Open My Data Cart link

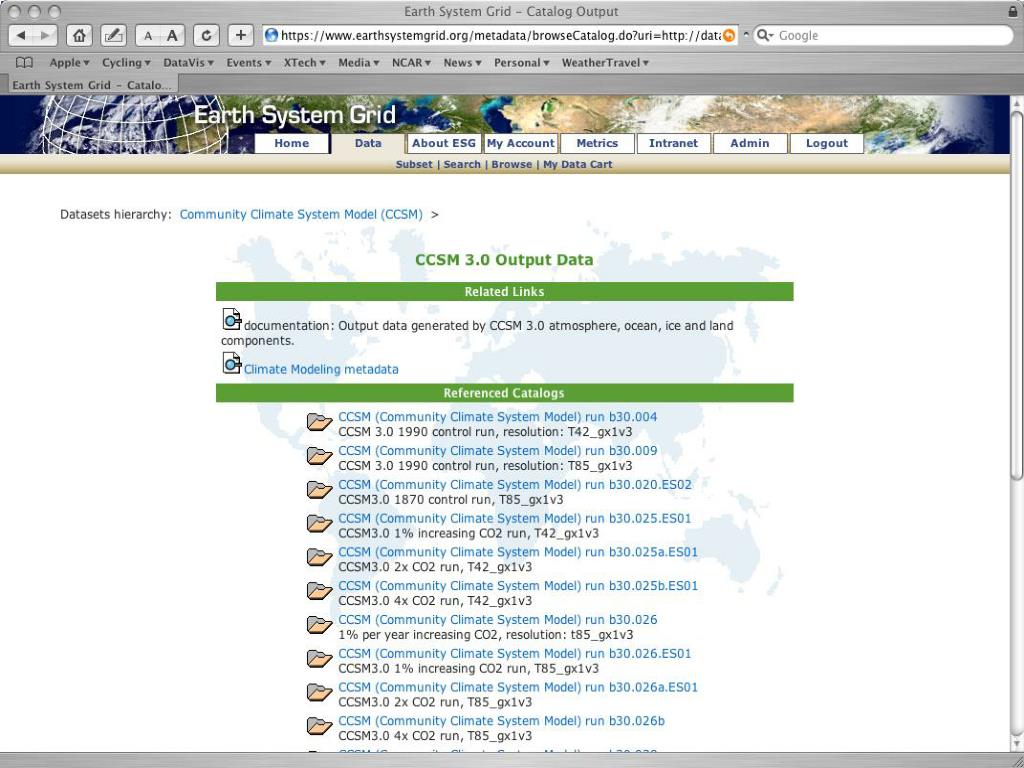click(578, 165)
